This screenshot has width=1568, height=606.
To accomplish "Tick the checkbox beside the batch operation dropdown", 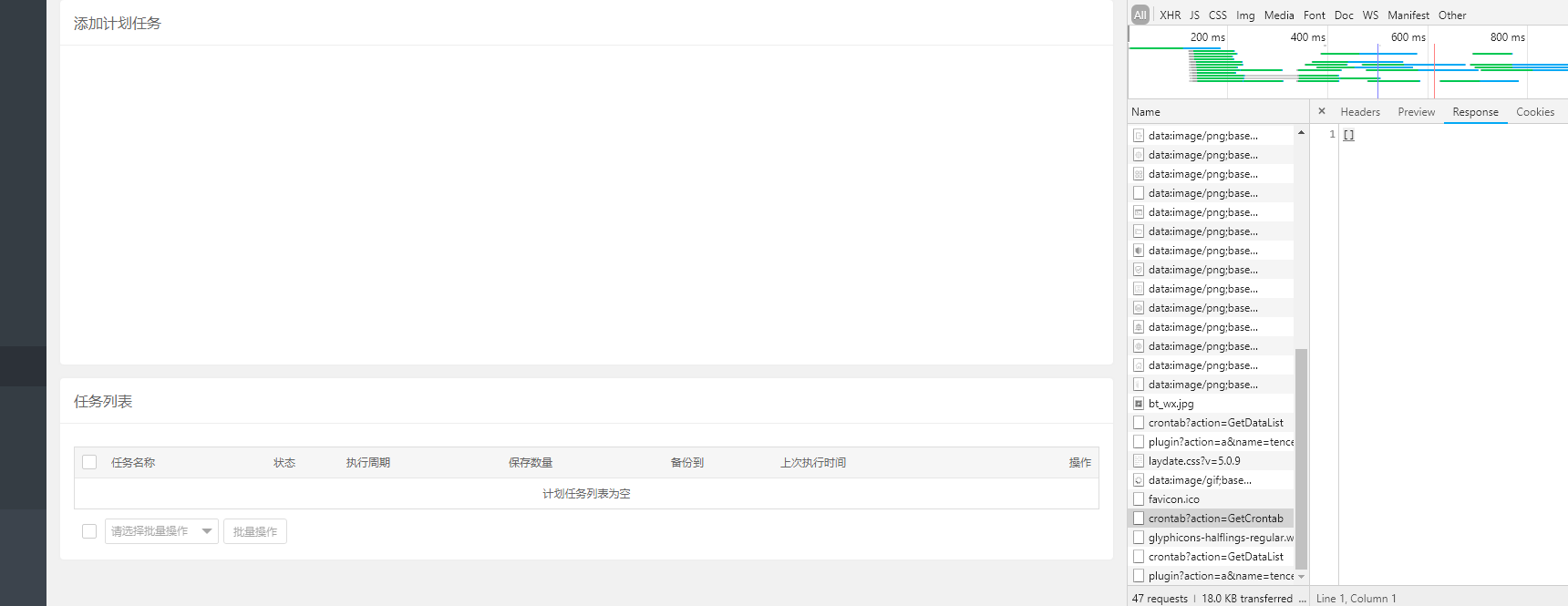I will [89, 531].
